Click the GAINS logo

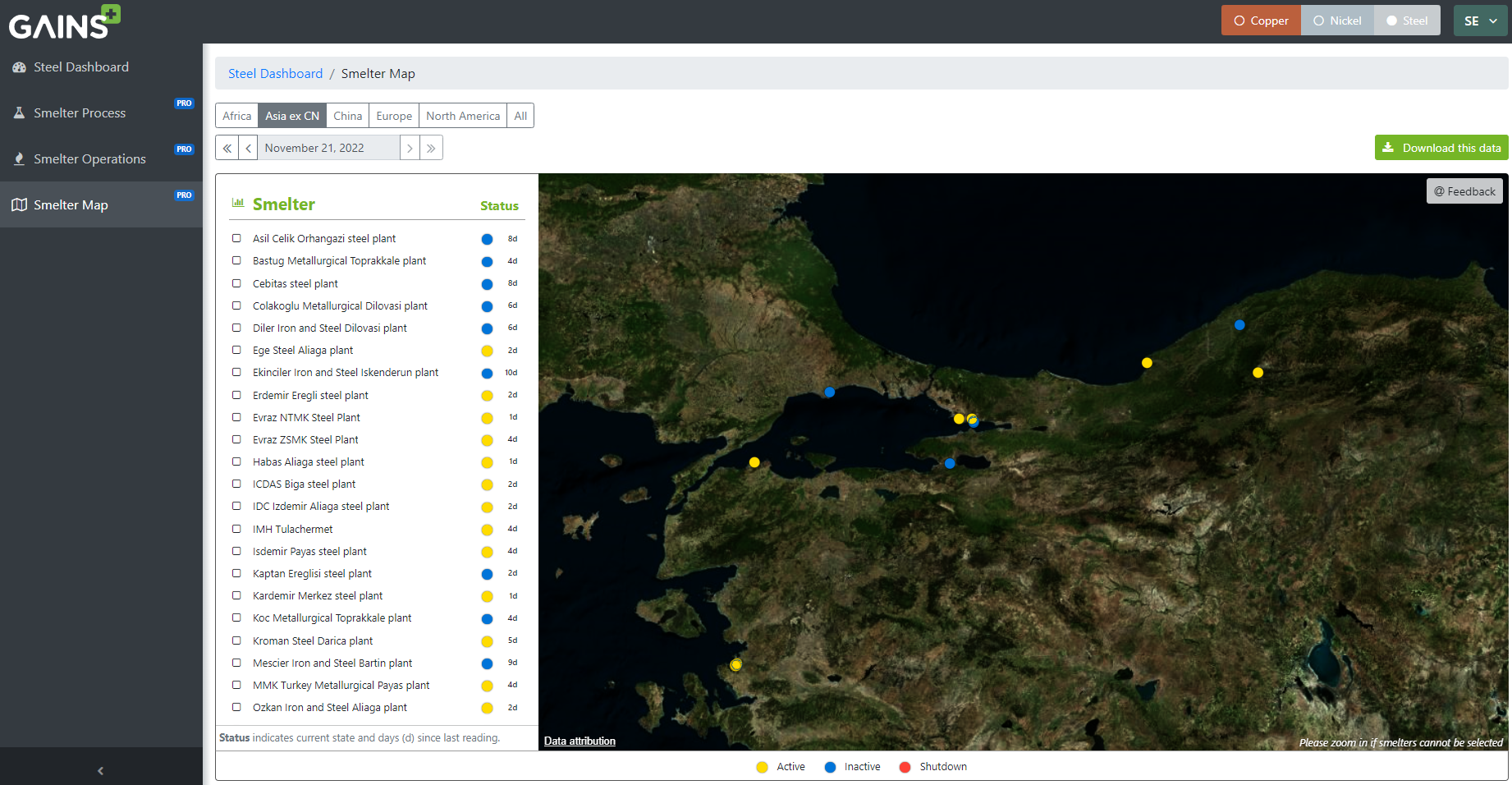click(65, 22)
